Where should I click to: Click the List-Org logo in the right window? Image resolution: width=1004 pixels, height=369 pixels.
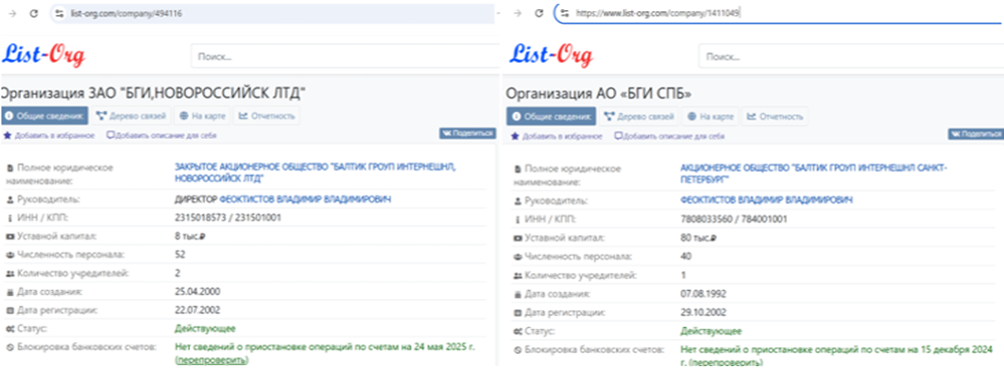click(x=551, y=56)
